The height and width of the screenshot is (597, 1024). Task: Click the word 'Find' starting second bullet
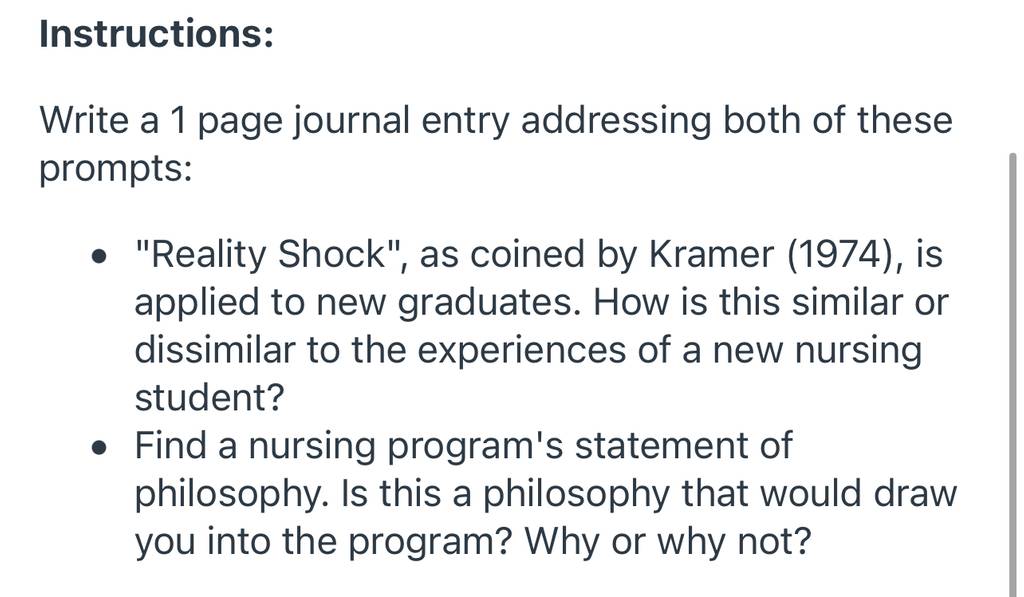(170, 445)
